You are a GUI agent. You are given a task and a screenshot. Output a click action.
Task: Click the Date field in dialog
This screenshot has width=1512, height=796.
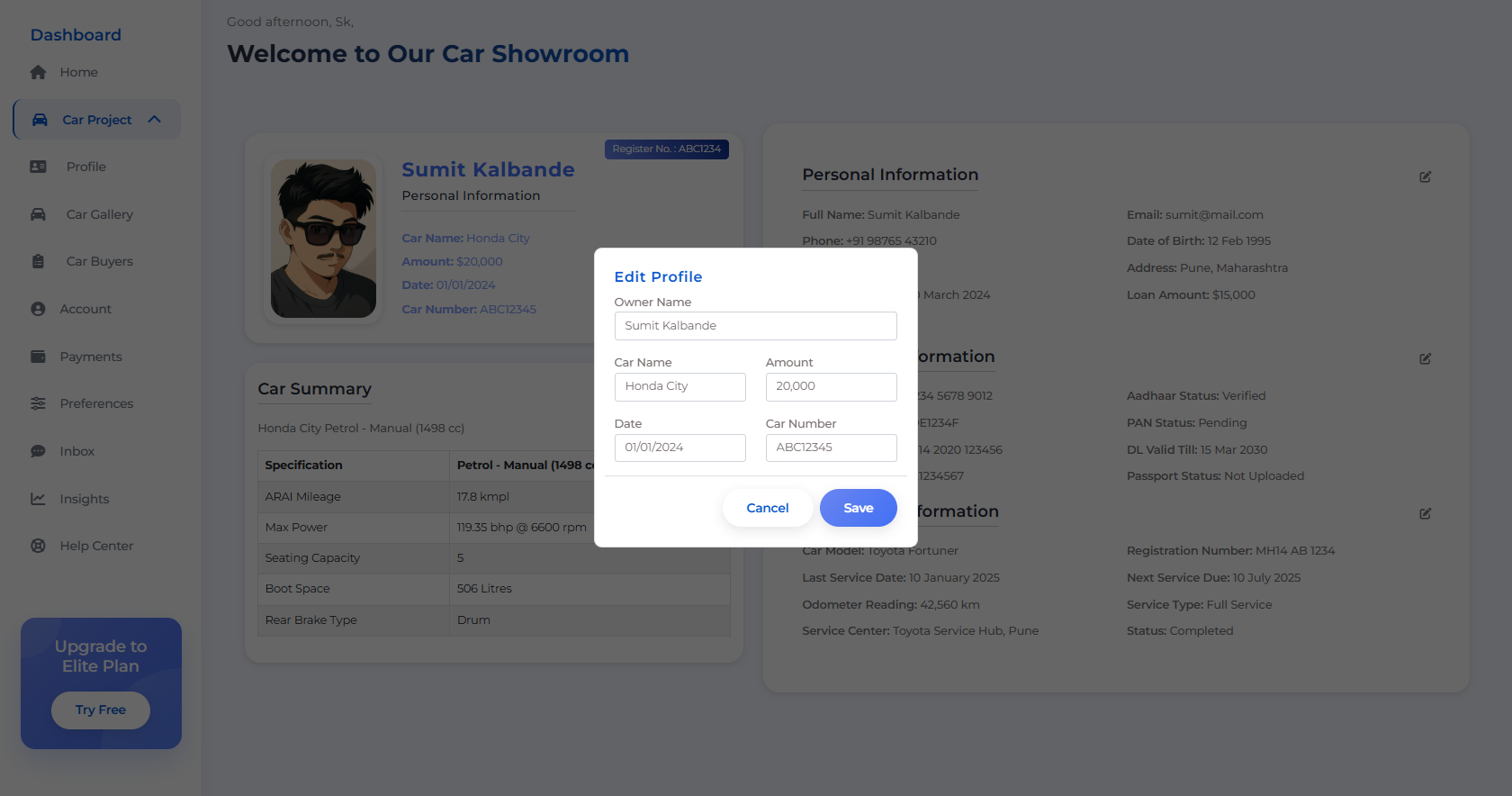click(x=679, y=448)
